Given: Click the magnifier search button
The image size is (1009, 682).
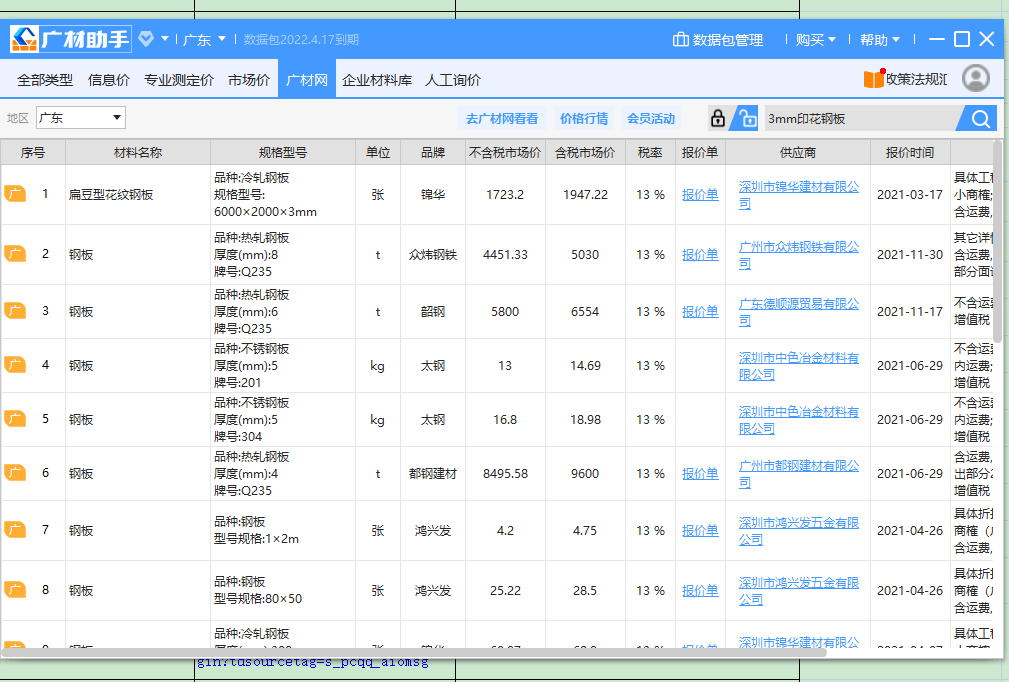Looking at the screenshot, I should 980,118.
